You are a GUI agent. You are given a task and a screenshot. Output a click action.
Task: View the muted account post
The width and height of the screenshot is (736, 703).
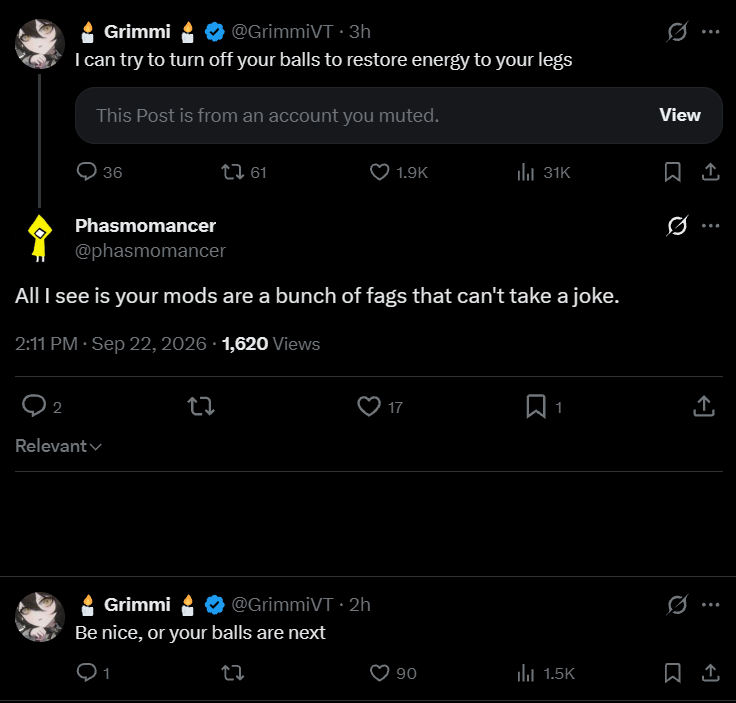coord(680,115)
